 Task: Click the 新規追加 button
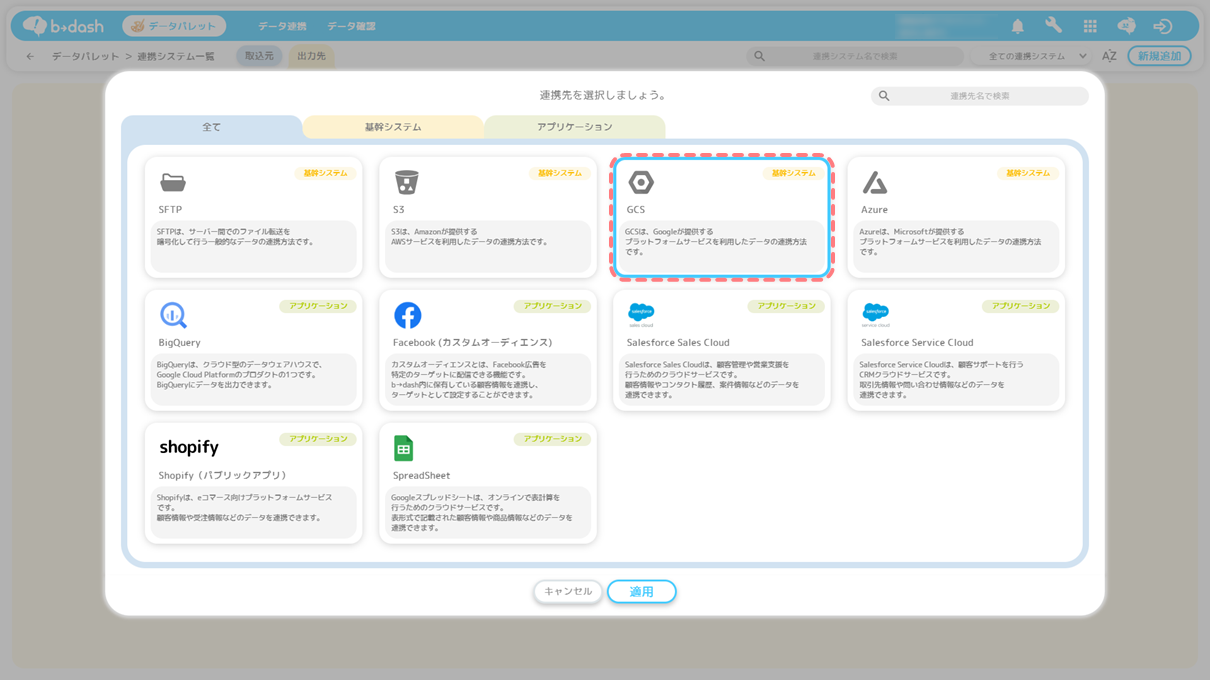(1159, 56)
